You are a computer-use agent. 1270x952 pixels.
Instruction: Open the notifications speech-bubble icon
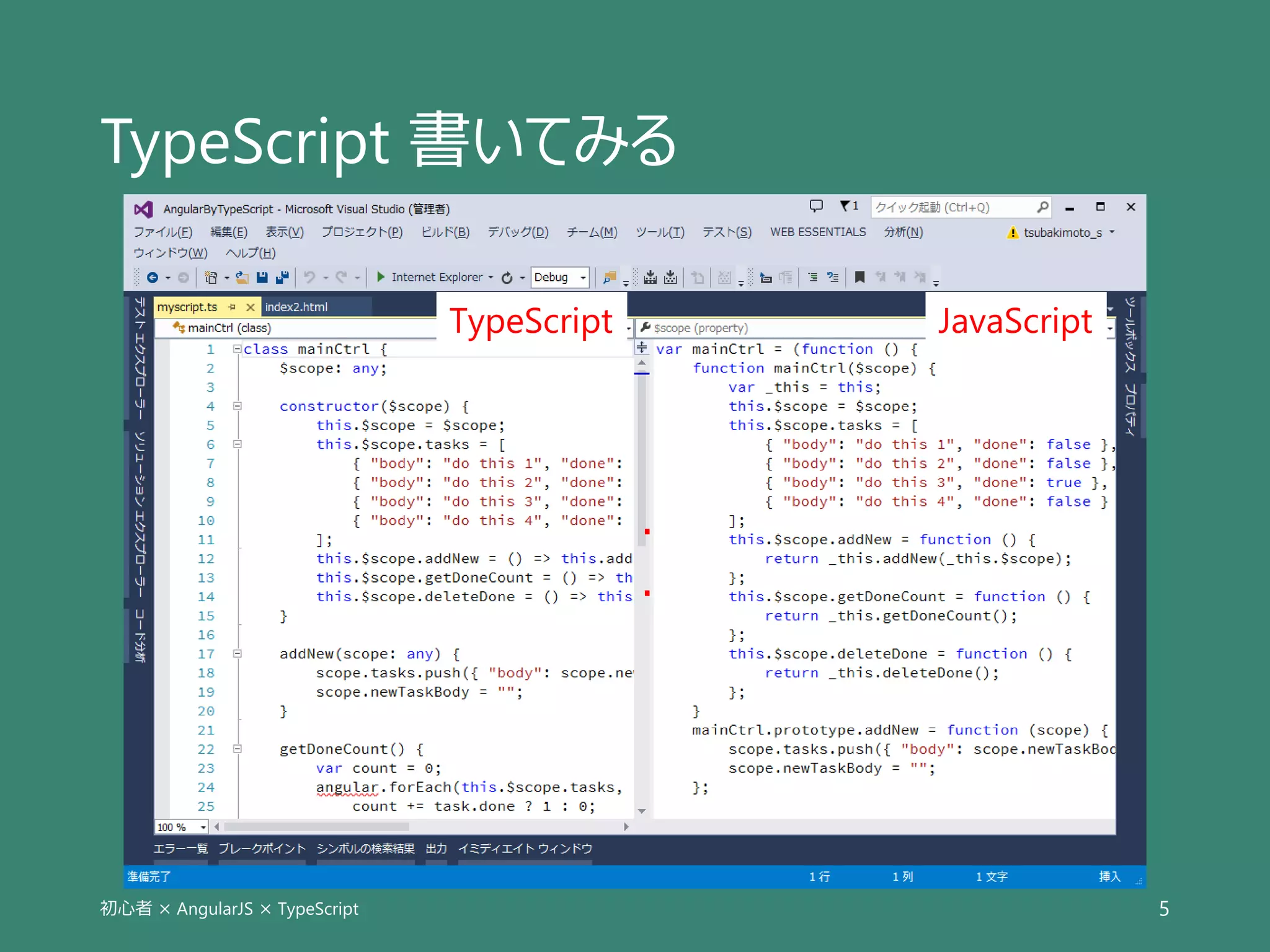tap(816, 206)
